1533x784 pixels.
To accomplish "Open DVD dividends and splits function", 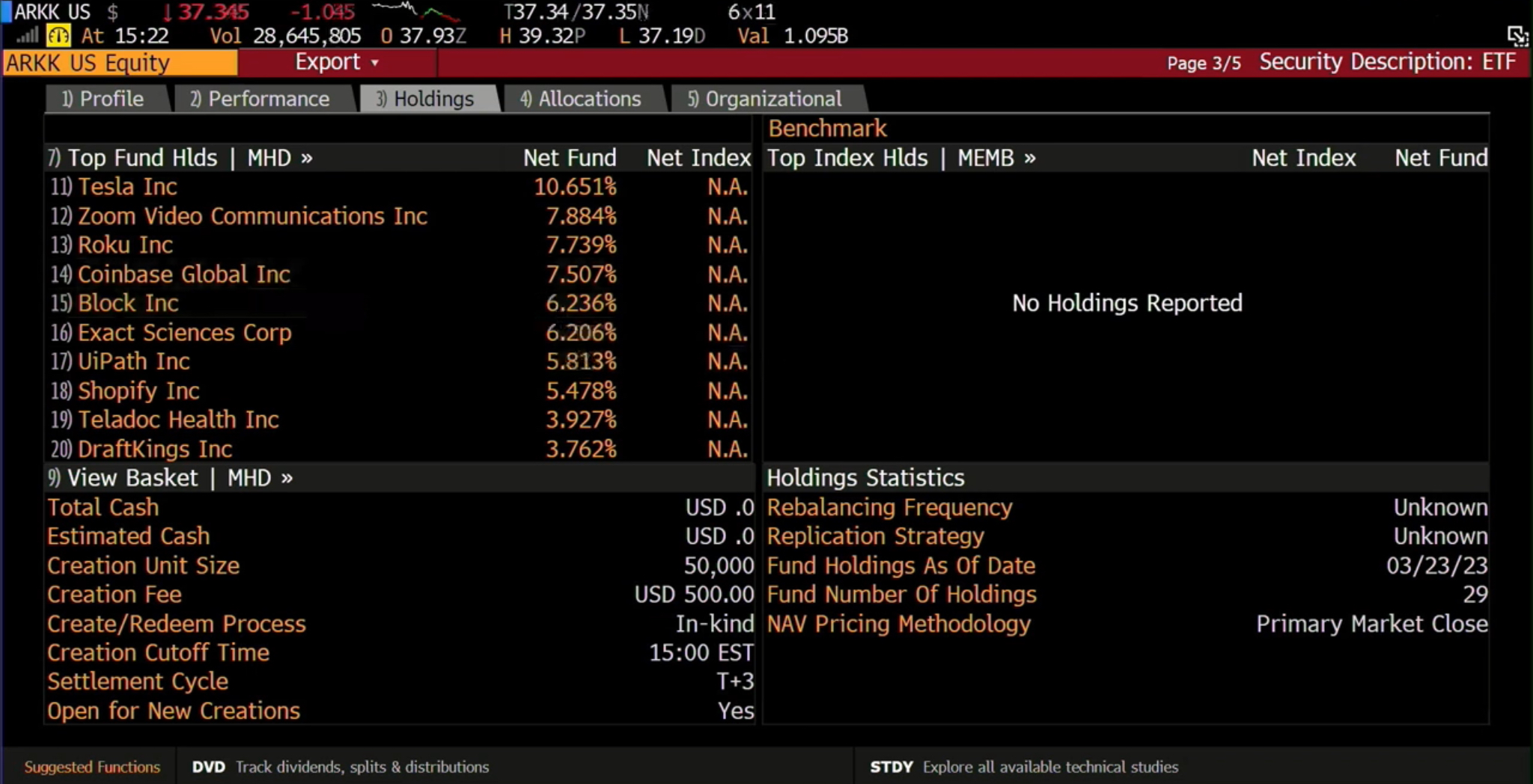I will click(340, 768).
